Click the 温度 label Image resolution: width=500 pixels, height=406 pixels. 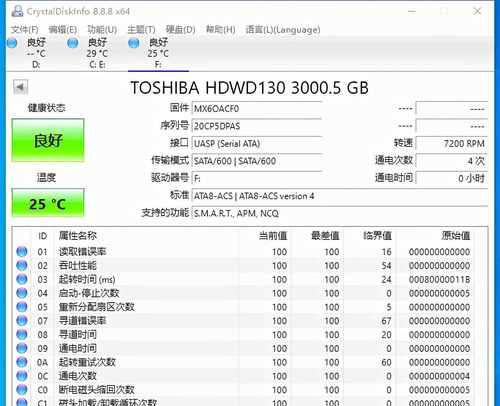46,178
